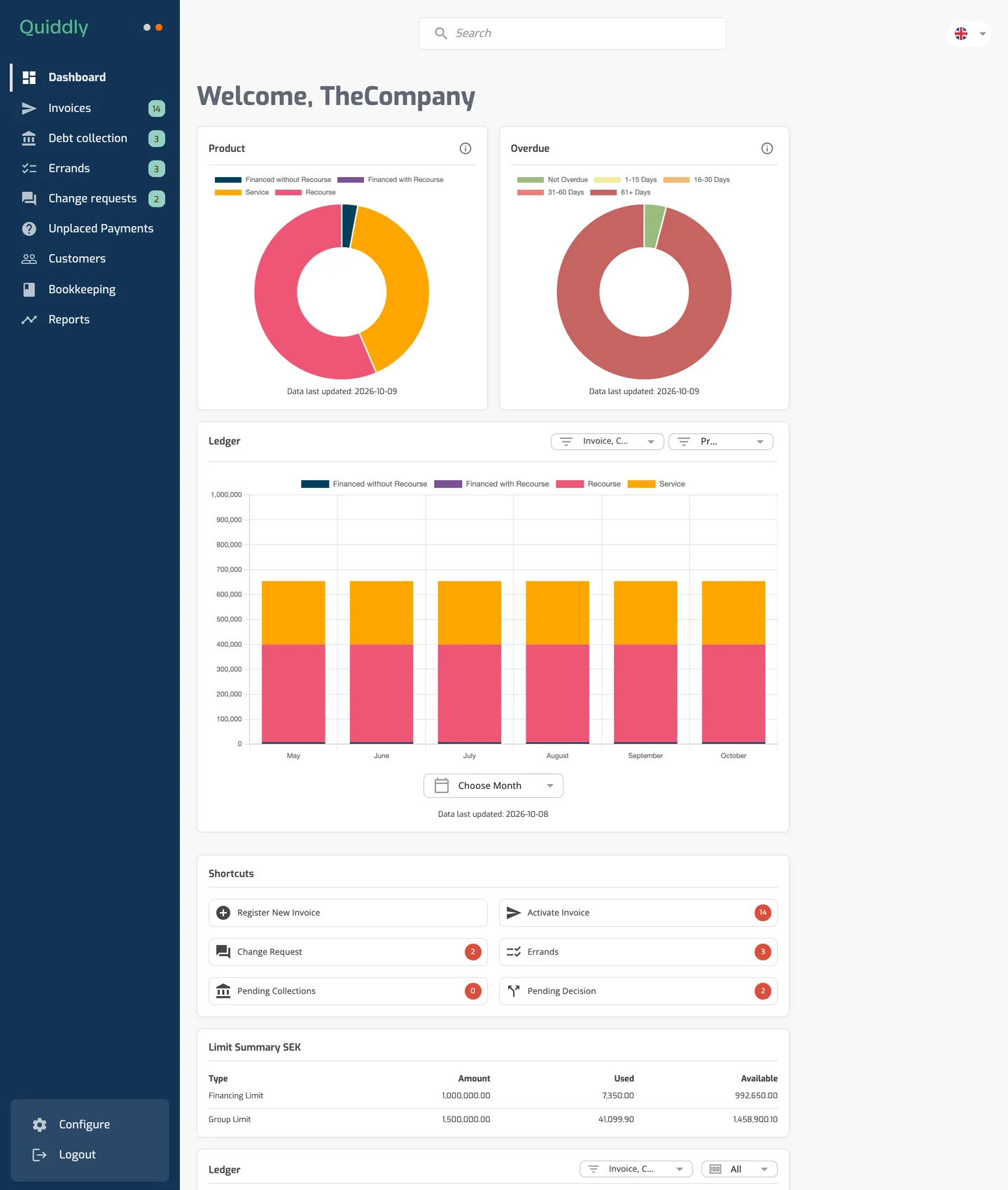Click into the Search input field
Viewport: 1008px width, 1190px height.
coord(573,34)
